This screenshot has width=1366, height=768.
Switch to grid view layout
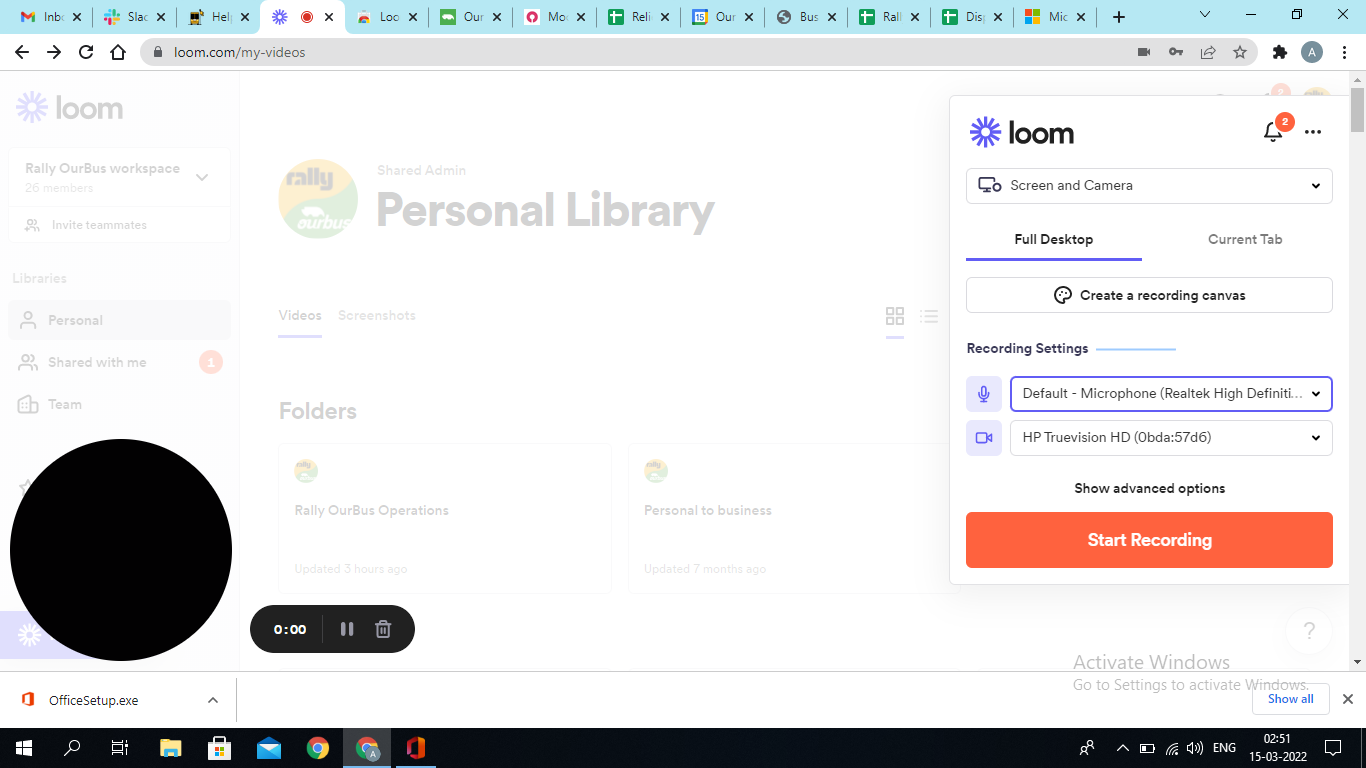pos(895,316)
